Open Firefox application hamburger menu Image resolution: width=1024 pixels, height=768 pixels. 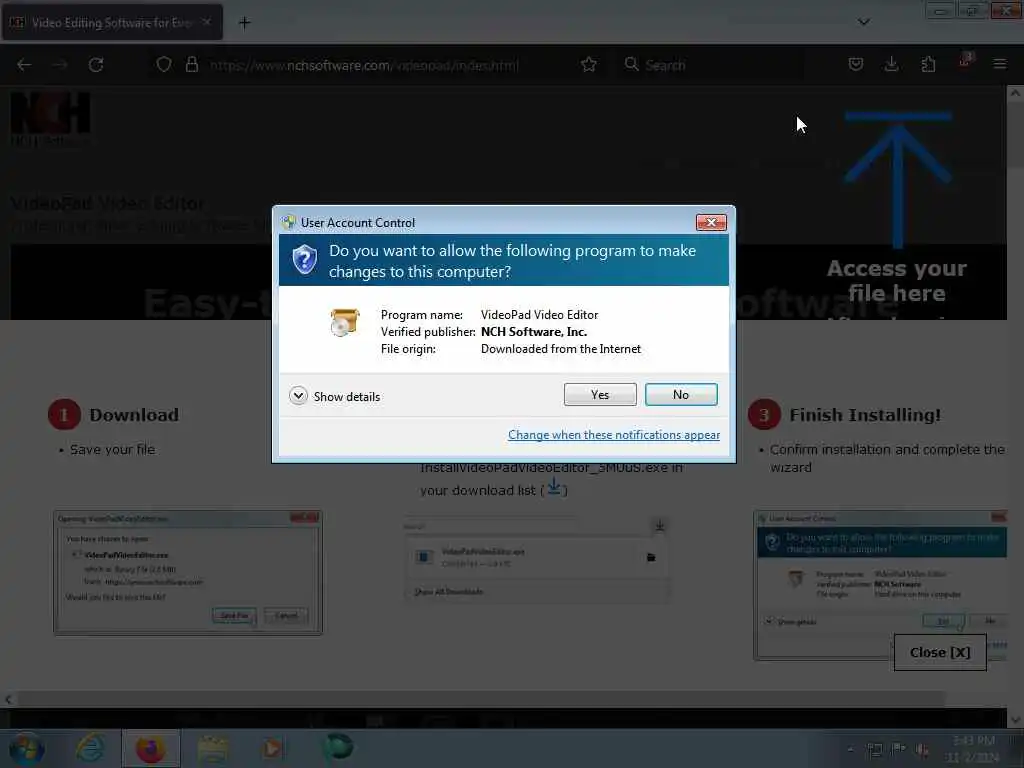click(x=1000, y=64)
